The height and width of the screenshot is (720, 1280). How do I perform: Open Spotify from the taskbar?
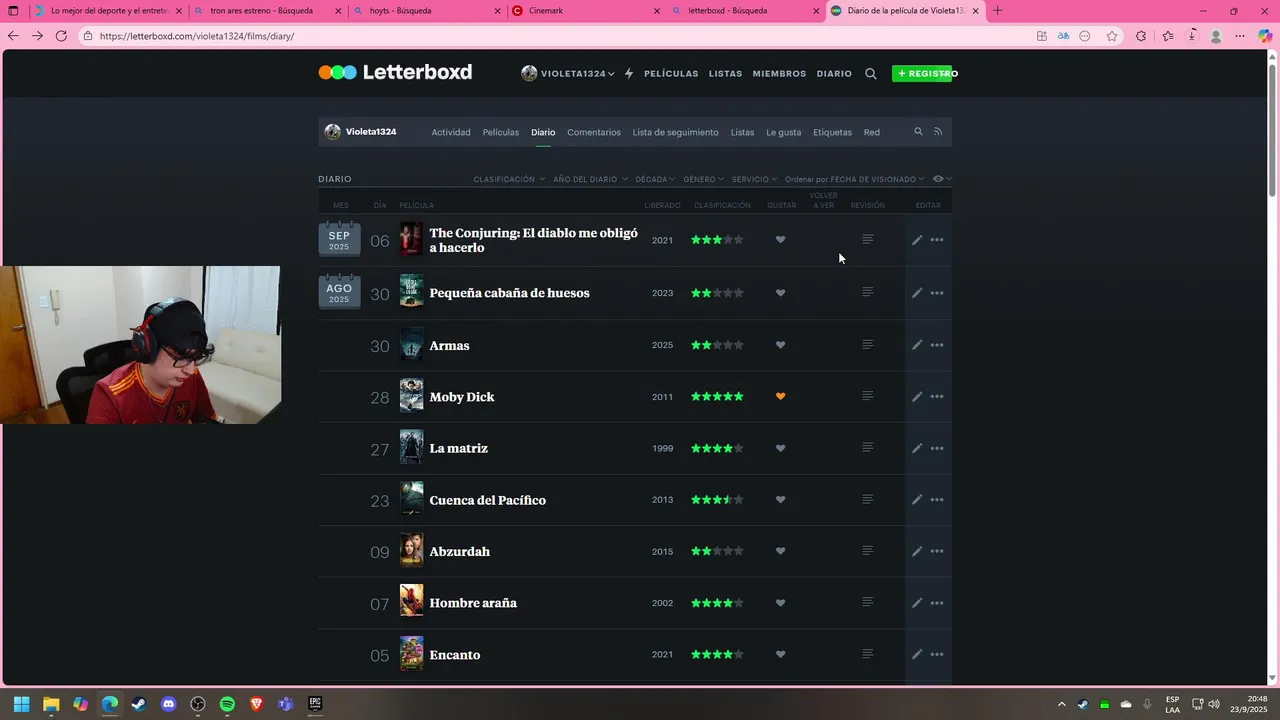(227, 704)
